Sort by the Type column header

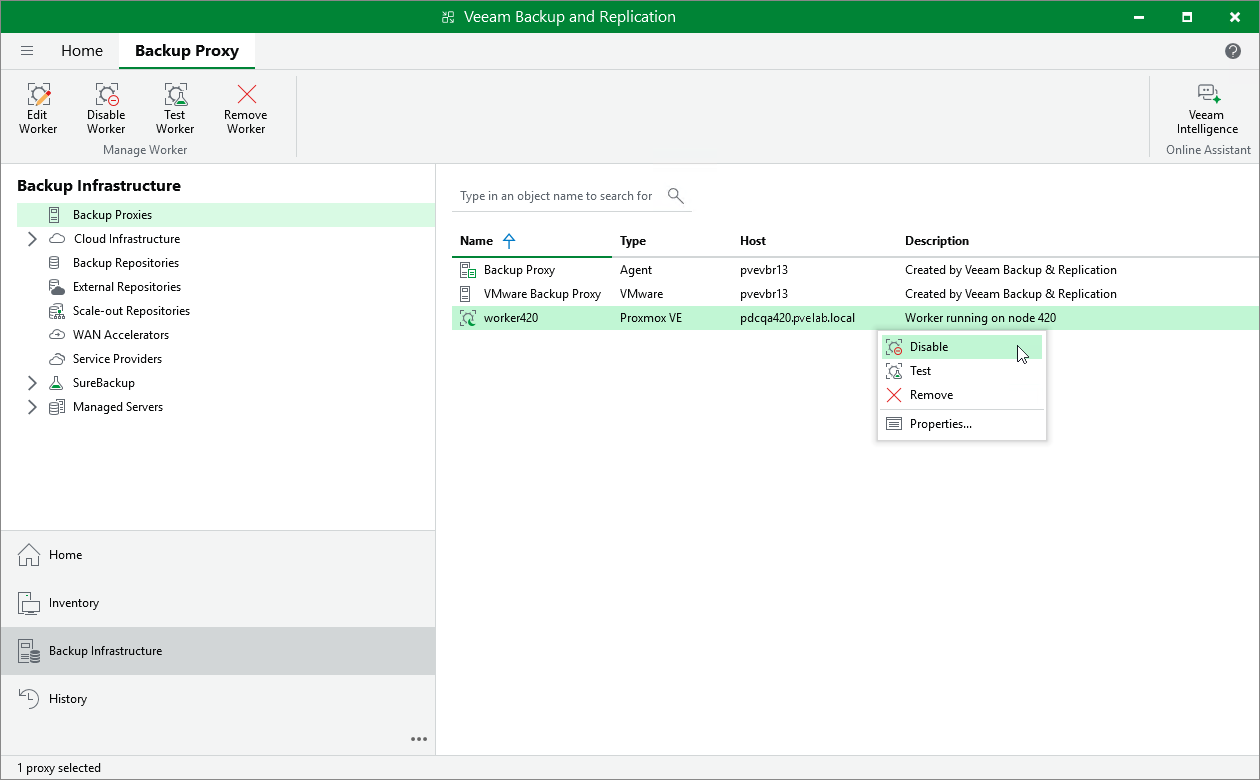(x=633, y=241)
